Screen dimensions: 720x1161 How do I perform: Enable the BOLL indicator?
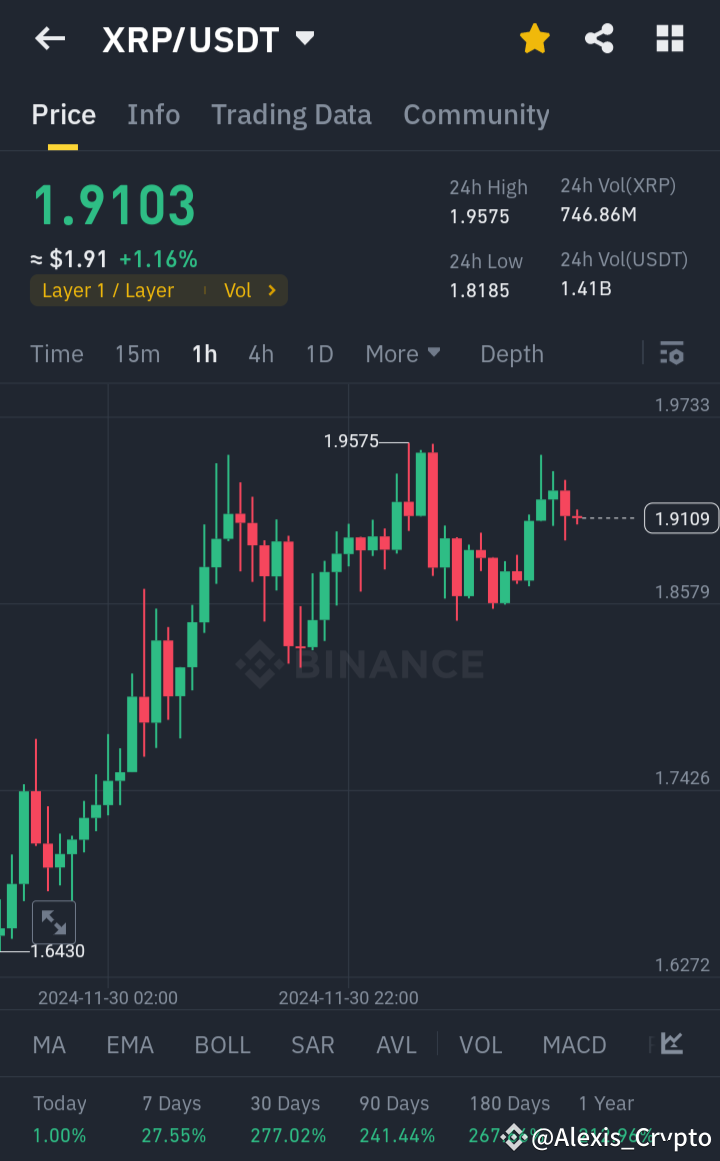[x=222, y=1044]
